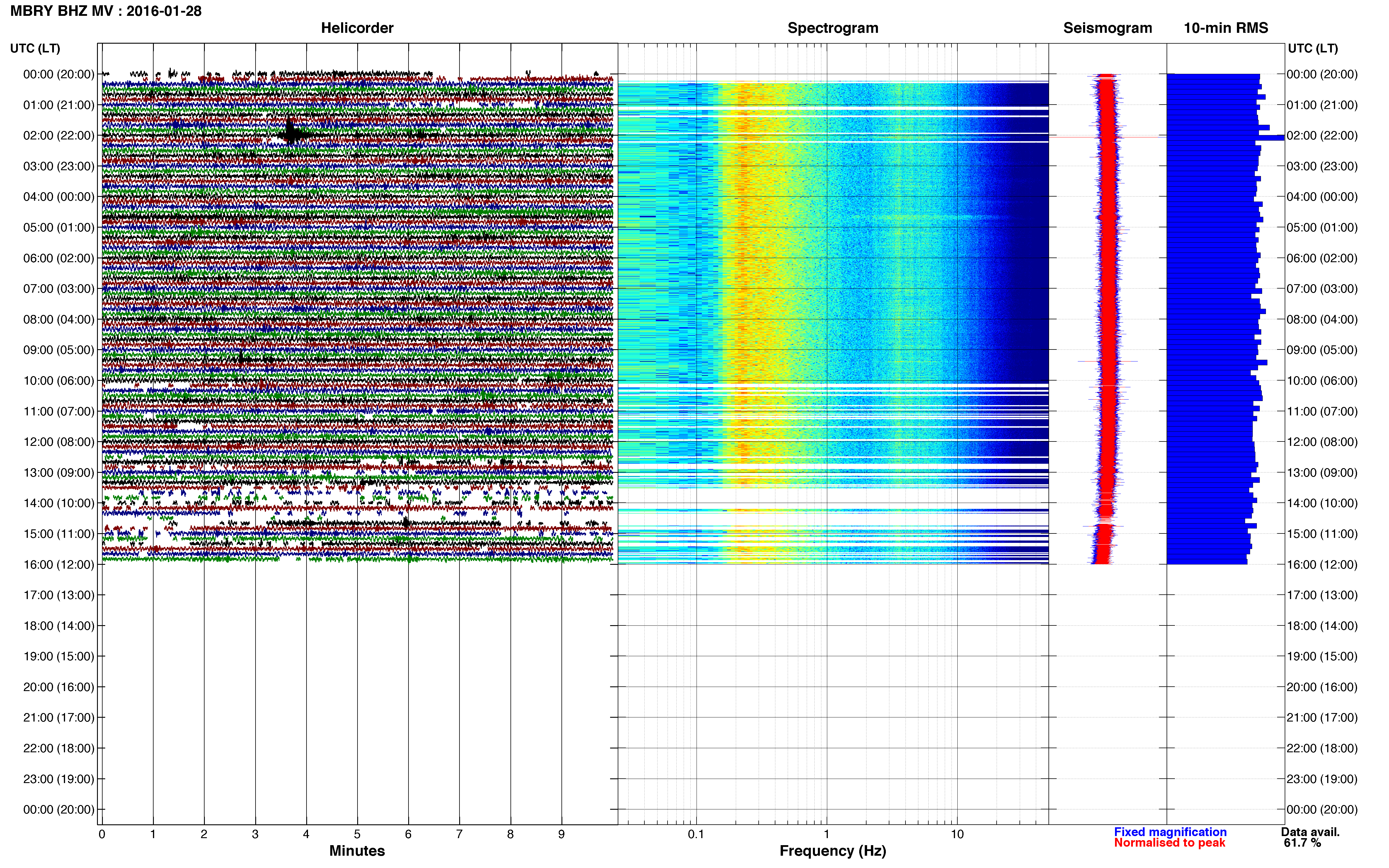Screen dimensions: 1389x868
Task: Click left time label '12:00 (08:00)'
Action: 59,442
